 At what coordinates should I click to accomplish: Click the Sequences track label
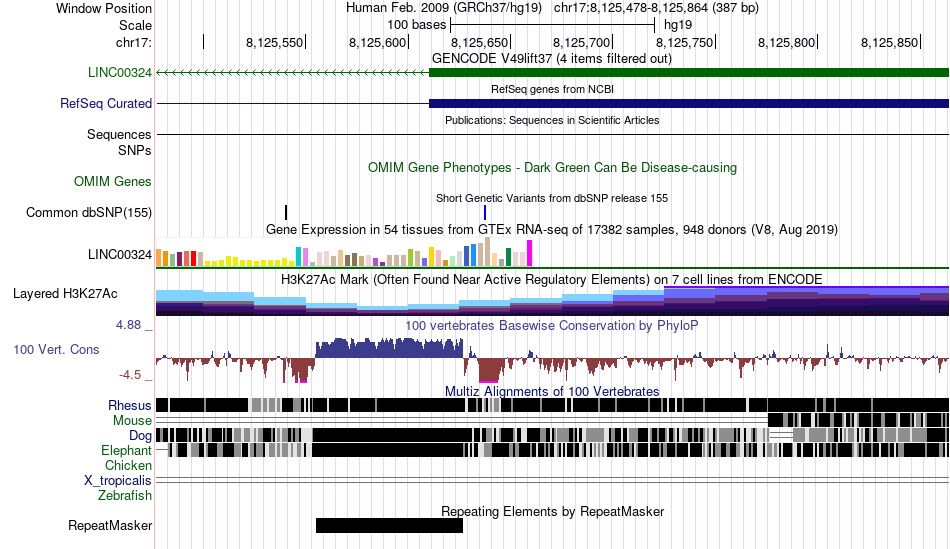119,135
